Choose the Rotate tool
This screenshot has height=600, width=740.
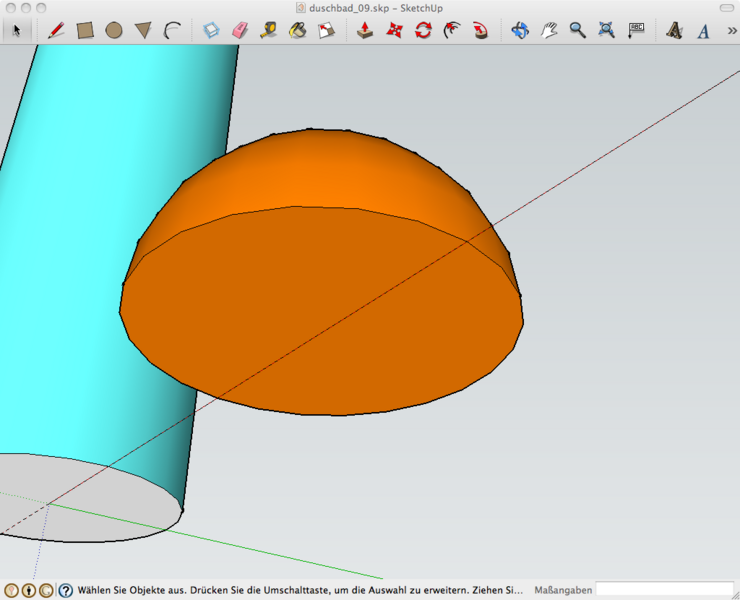423,30
